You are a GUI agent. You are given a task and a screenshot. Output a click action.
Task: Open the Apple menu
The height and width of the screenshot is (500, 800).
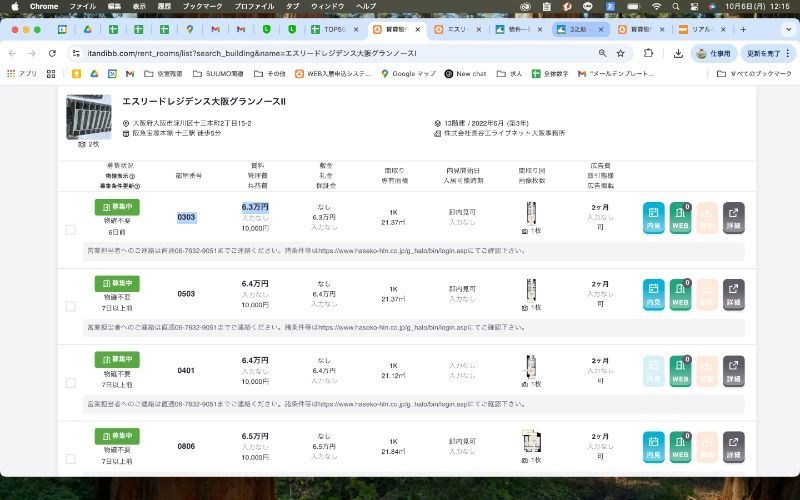point(14,7)
